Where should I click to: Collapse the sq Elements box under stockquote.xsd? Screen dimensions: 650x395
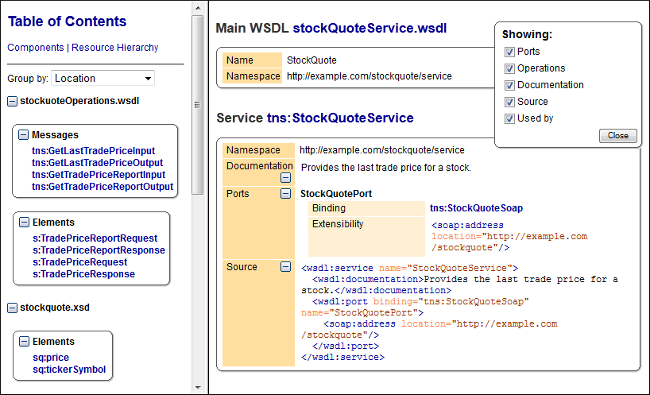point(24,342)
